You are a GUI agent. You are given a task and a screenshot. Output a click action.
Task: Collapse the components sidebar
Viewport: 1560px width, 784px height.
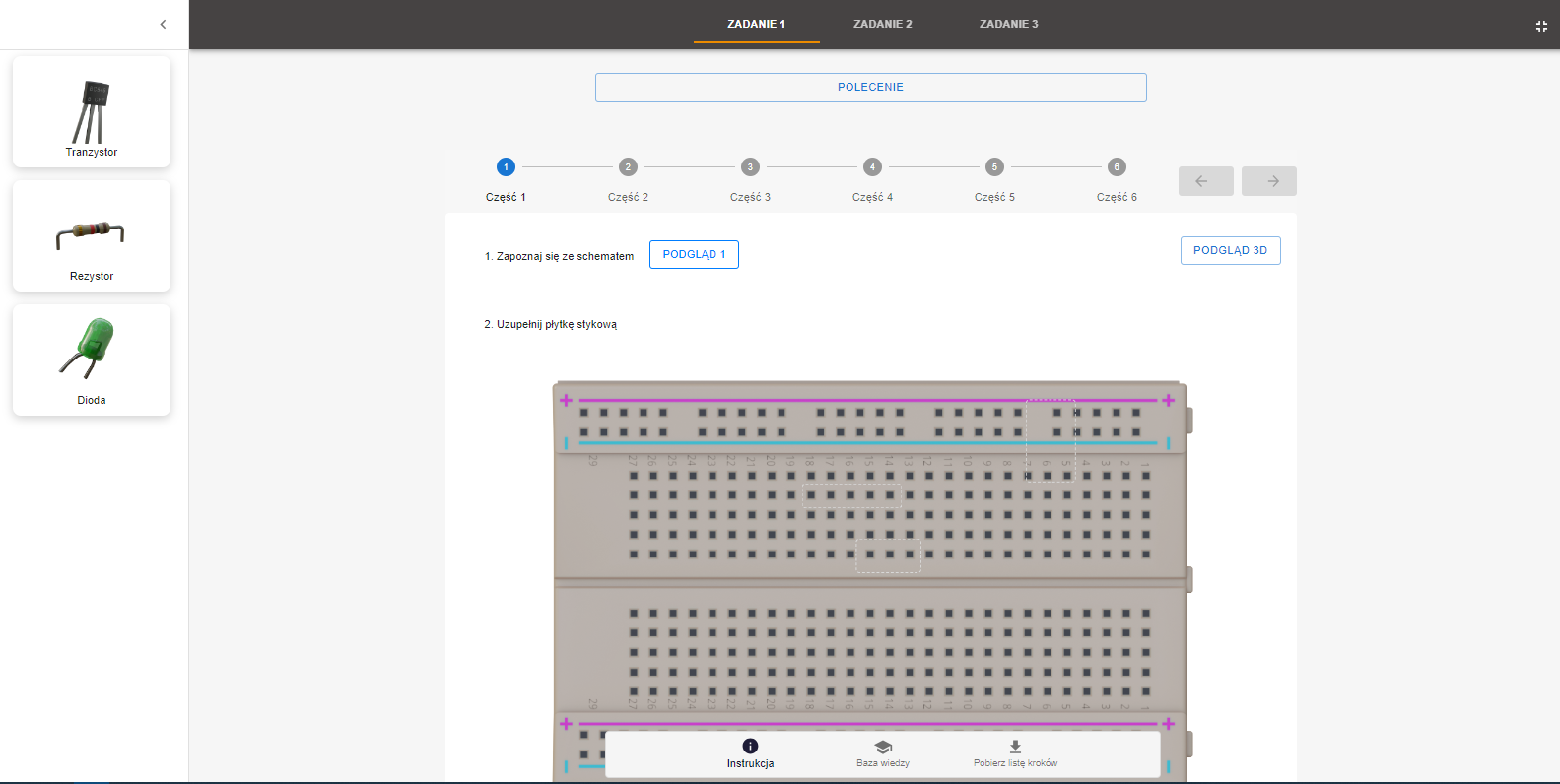[x=163, y=25]
